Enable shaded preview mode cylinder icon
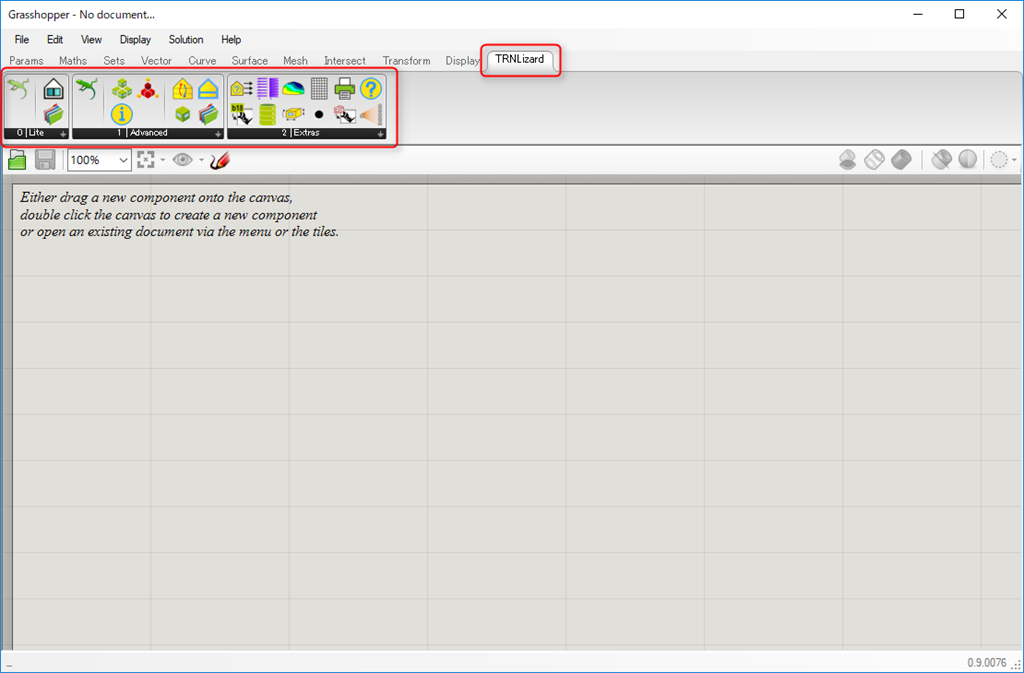Image resolution: width=1024 pixels, height=673 pixels. tap(901, 160)
